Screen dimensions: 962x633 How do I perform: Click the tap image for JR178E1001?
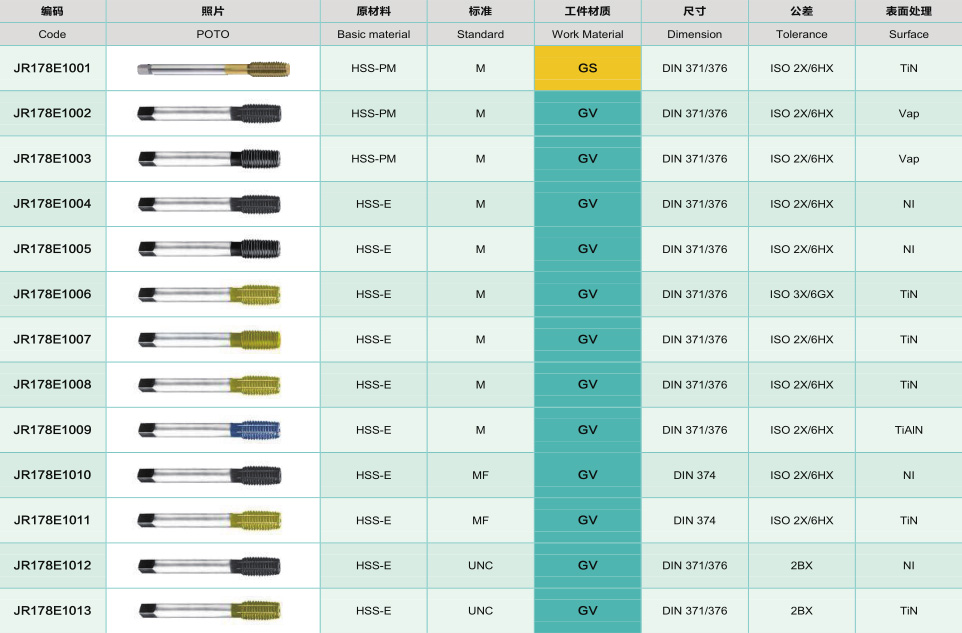(213, 69)
